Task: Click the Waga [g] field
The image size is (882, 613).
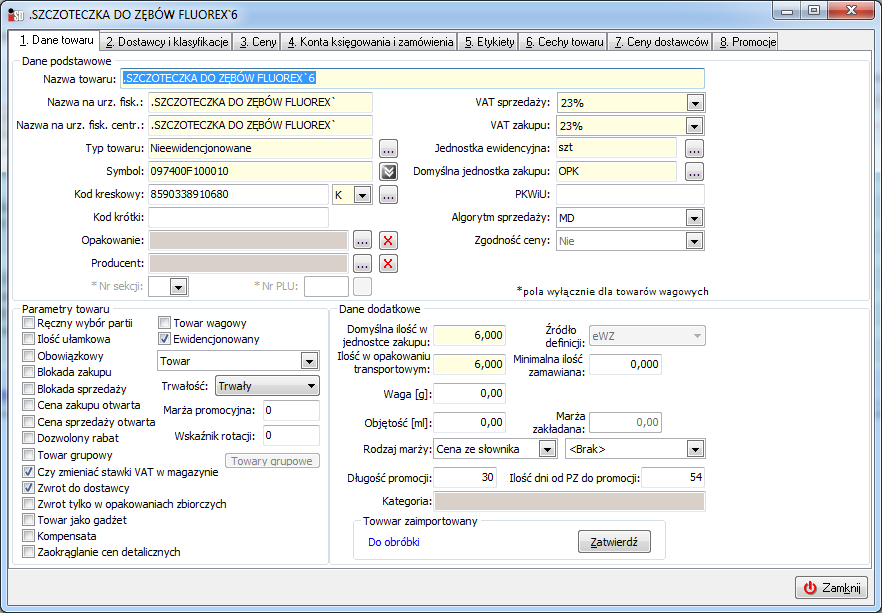Action: coord(469,394)
